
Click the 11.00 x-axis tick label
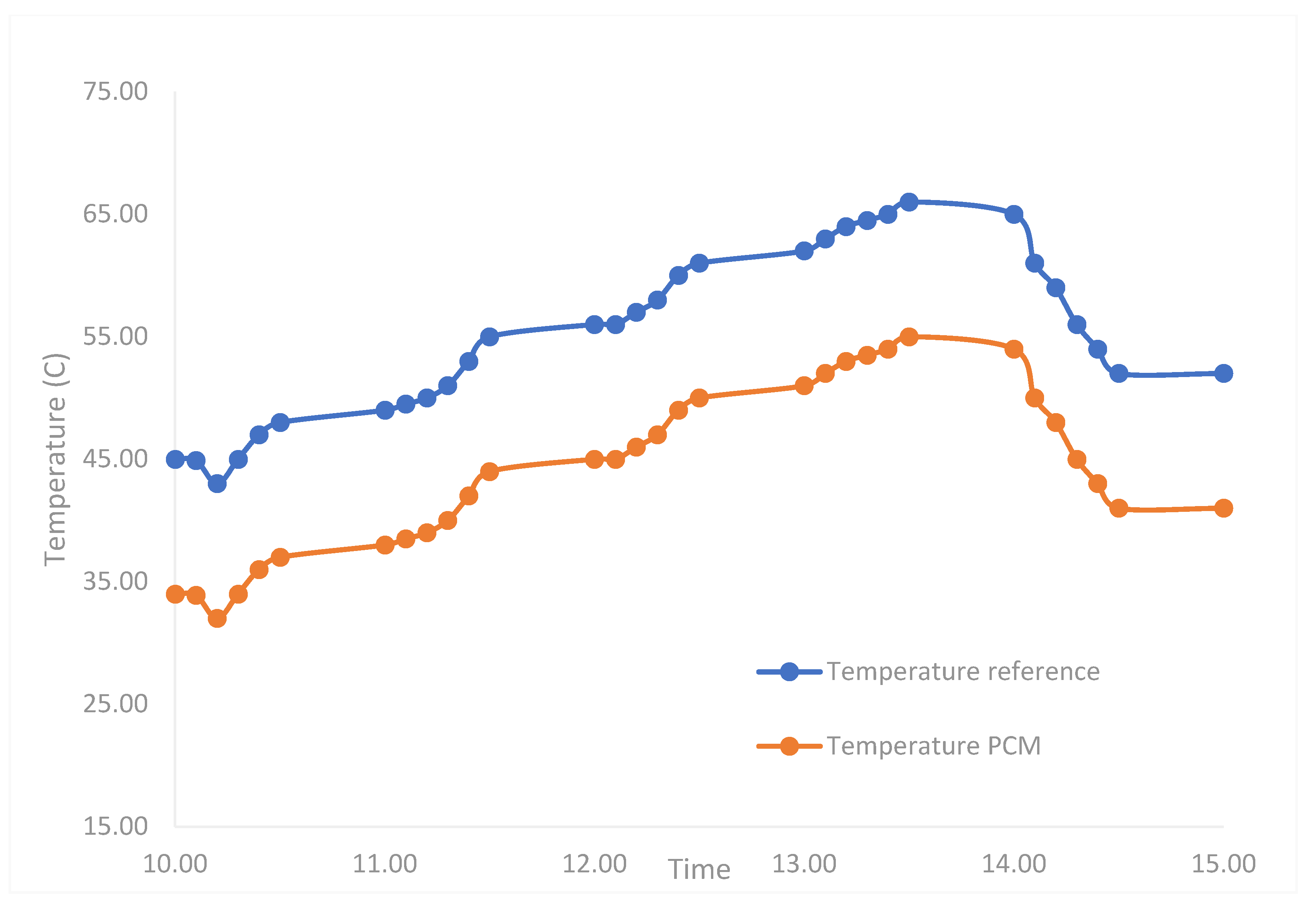[385, 864]
